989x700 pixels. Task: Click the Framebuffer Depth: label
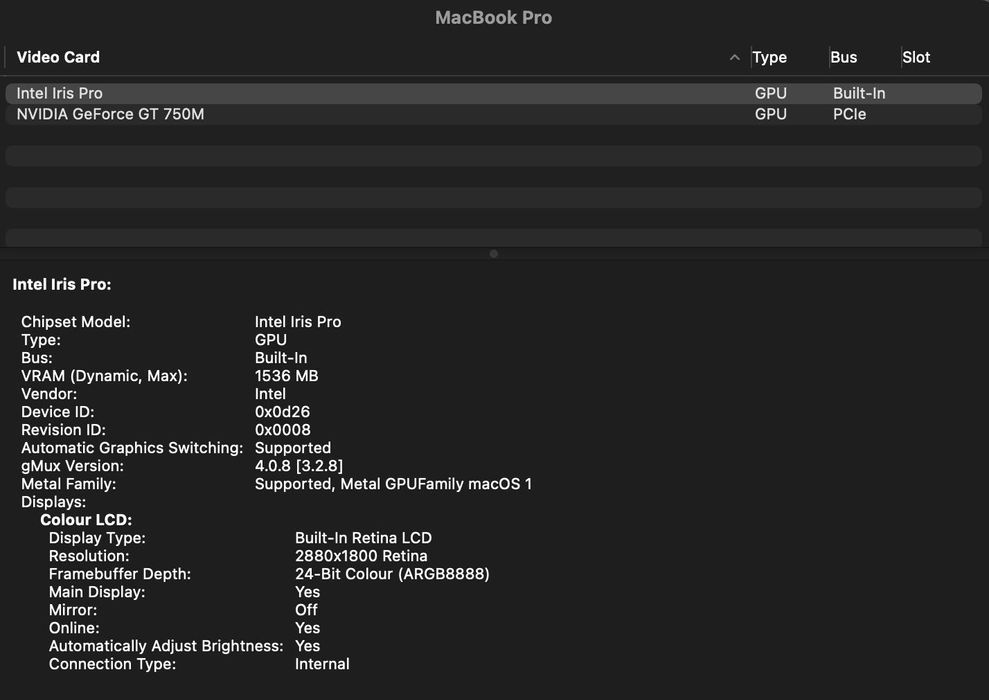coord(120,574)
